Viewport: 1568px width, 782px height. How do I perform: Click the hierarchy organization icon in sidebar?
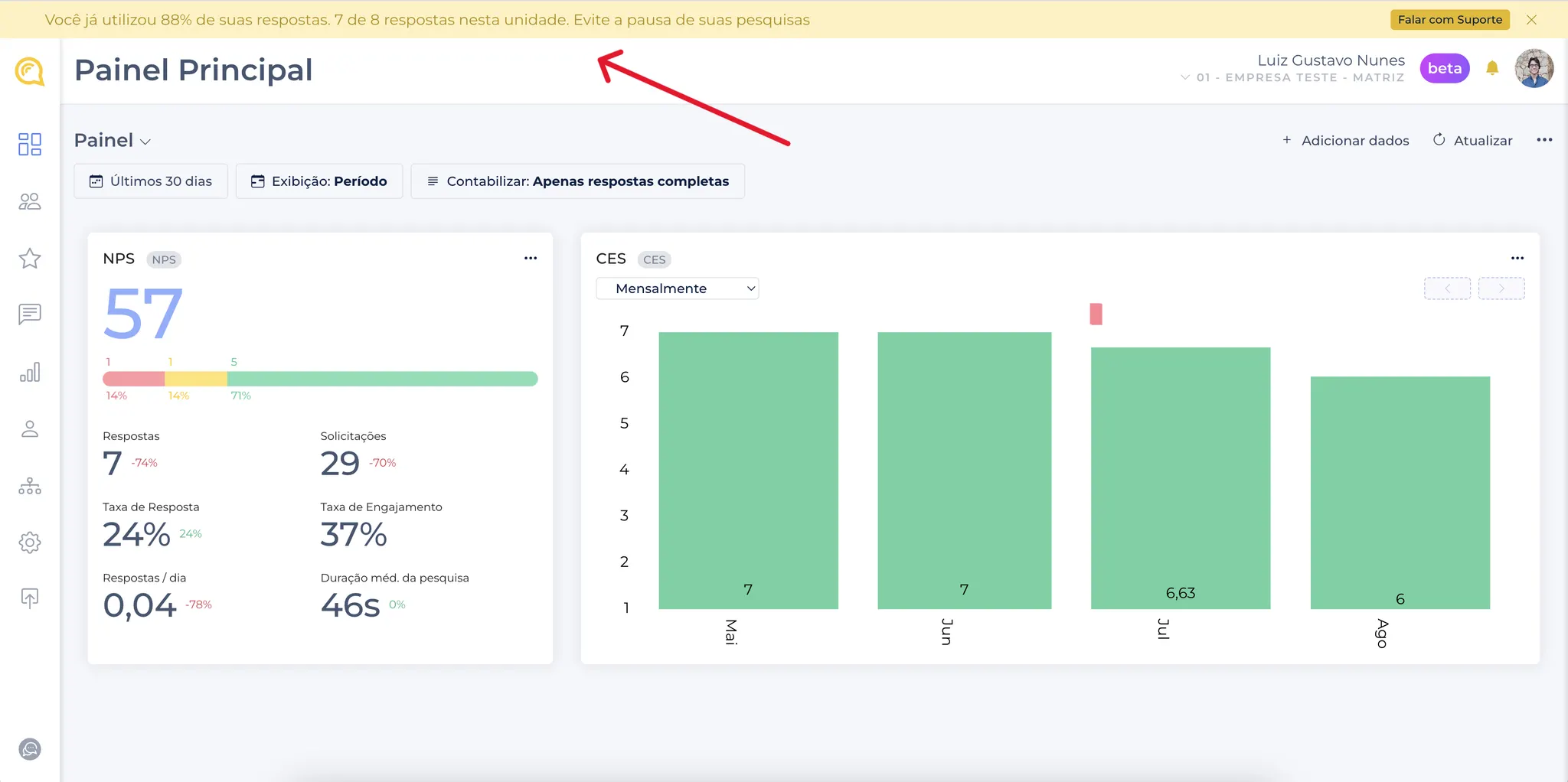click(x=30, y=486)
